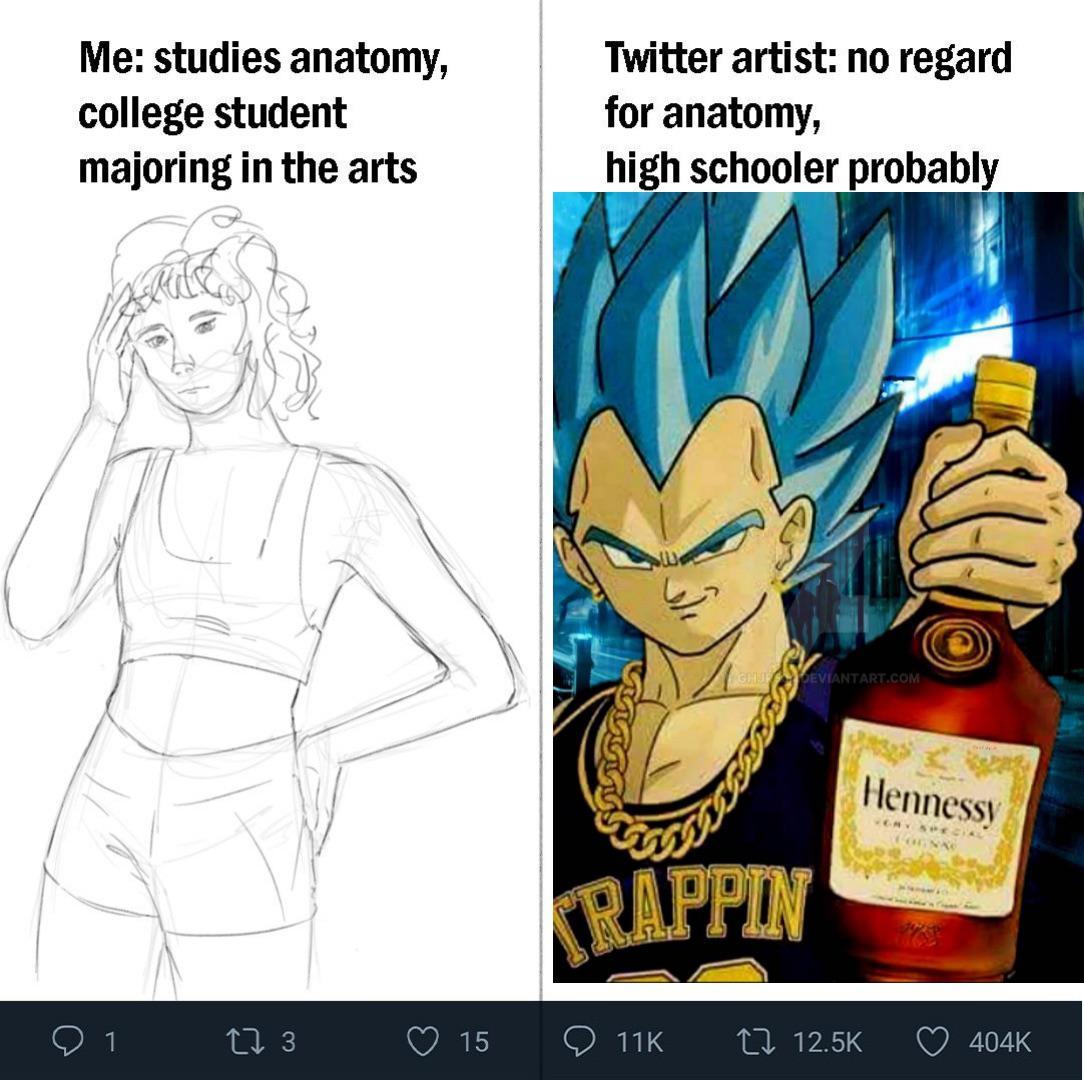Like the tweet with 404K likes
This screenshot has width=1084, height=1080.
click(x=932, y=1041)
